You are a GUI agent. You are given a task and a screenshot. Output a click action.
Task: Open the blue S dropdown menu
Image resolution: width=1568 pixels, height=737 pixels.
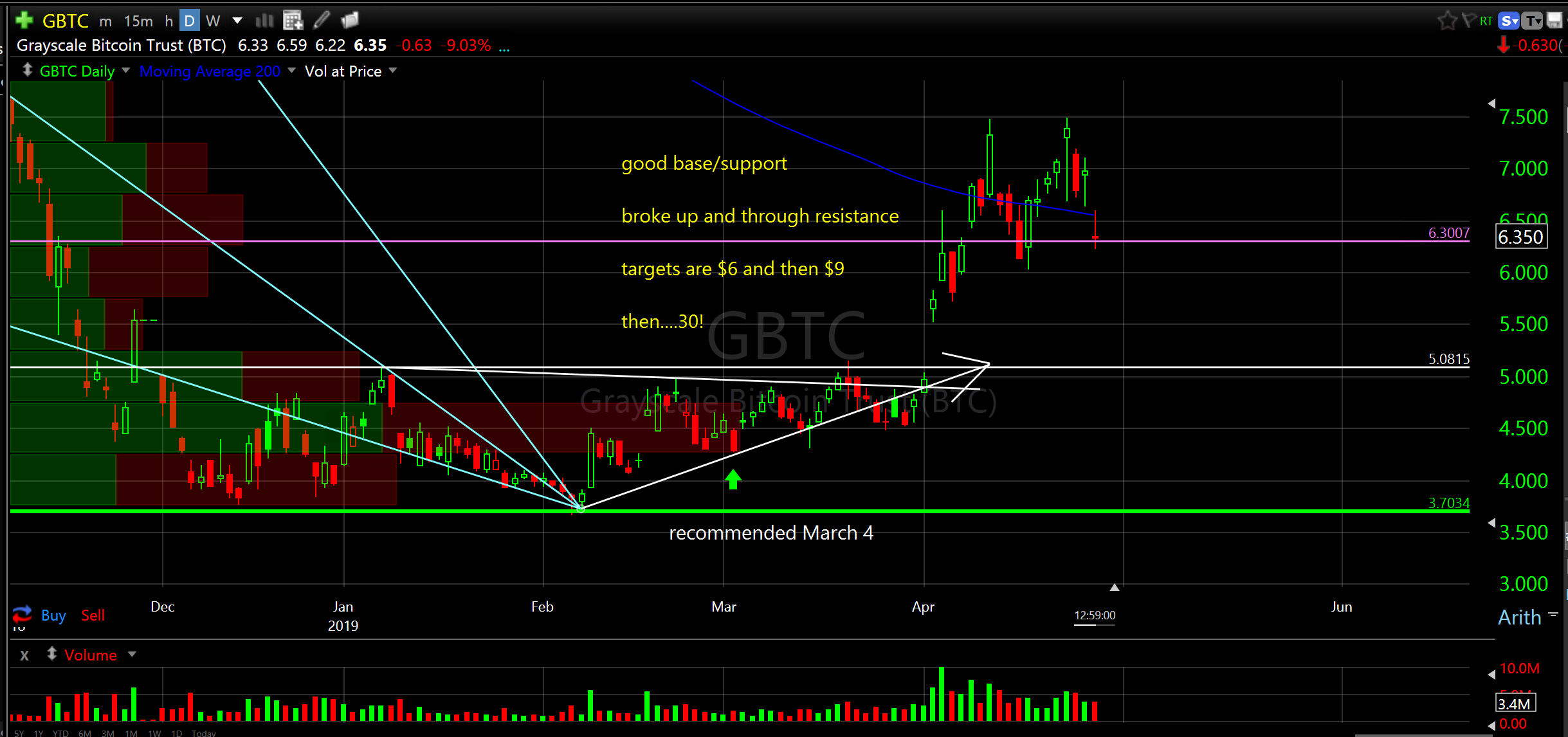1509,21
